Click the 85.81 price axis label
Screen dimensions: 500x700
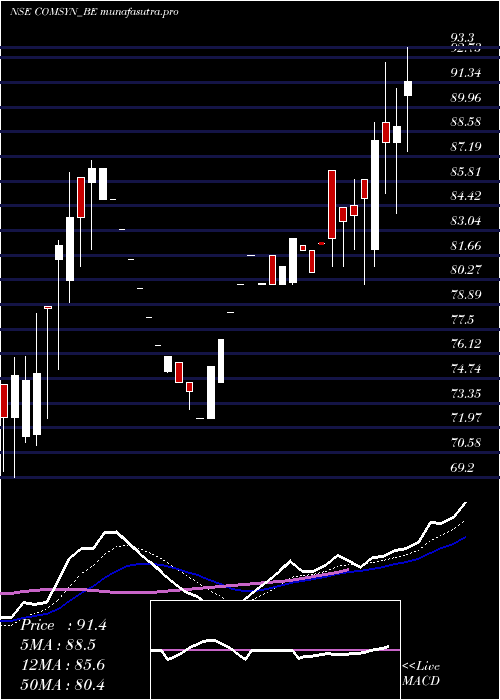(x=466, y=171)
